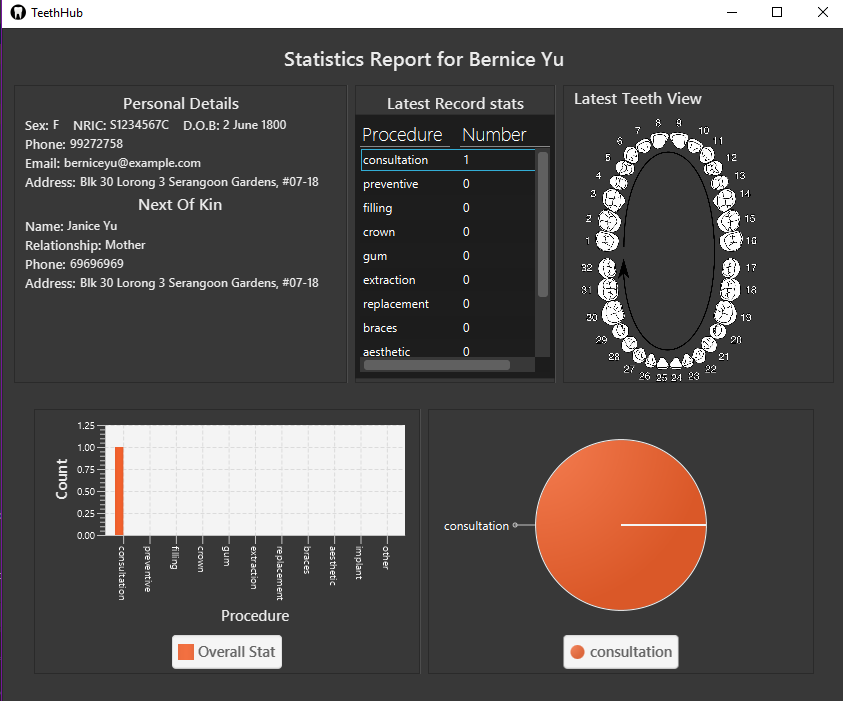Screen dimensions: 843x701
Task: Select the consultation row in record stats
Action: [448, 160]
